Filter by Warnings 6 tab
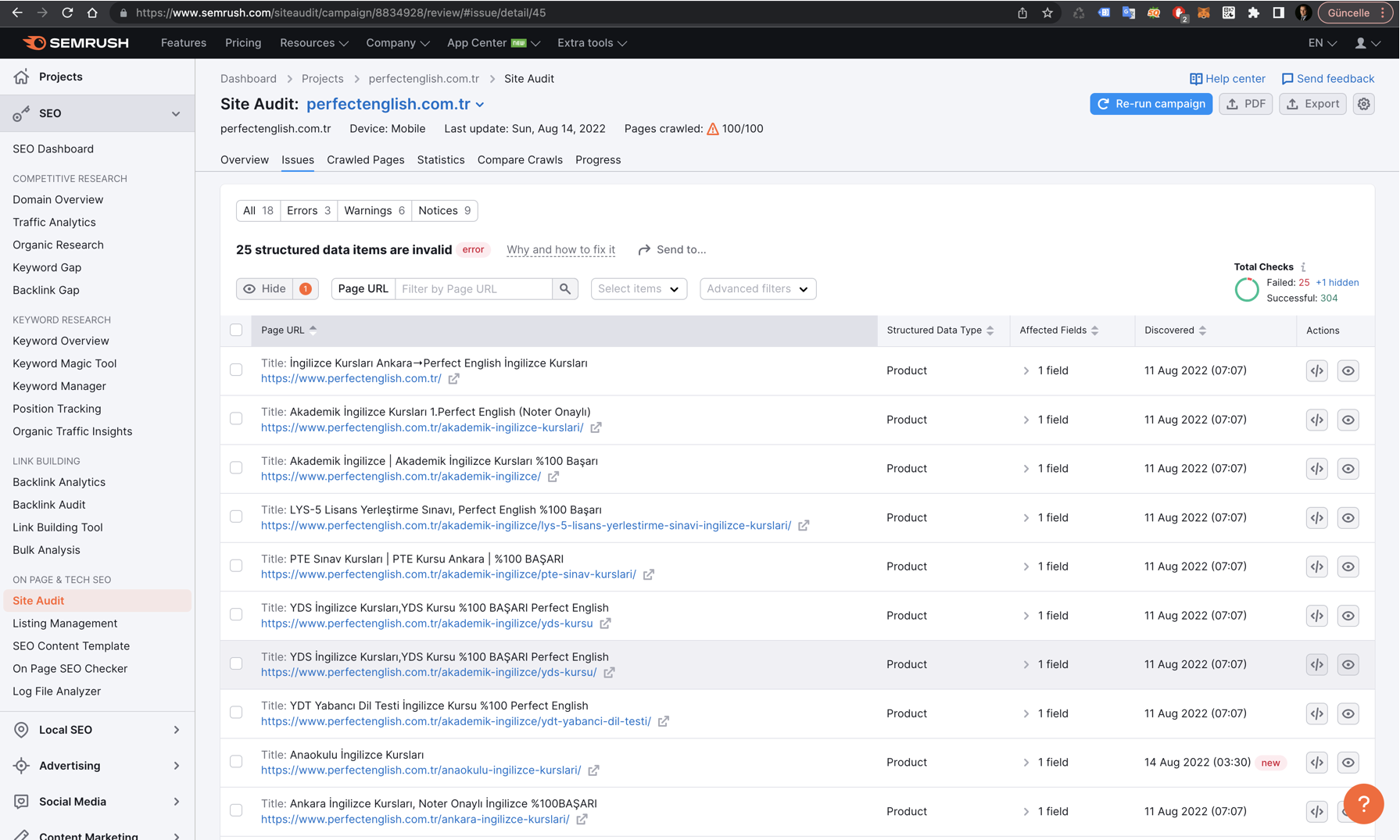This screenshot has height=840, width=1400. (374, 211)
